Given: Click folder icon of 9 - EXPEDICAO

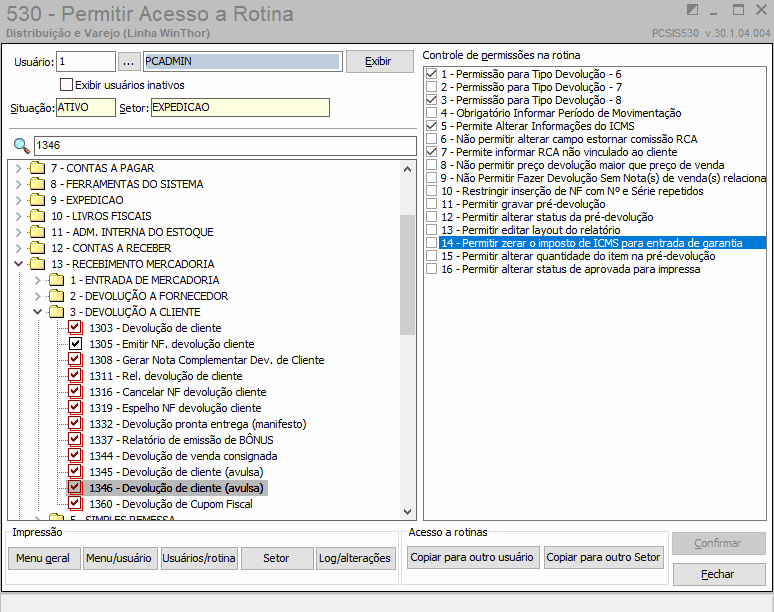Looking at the screenshot, I should (x=37, y=200).
